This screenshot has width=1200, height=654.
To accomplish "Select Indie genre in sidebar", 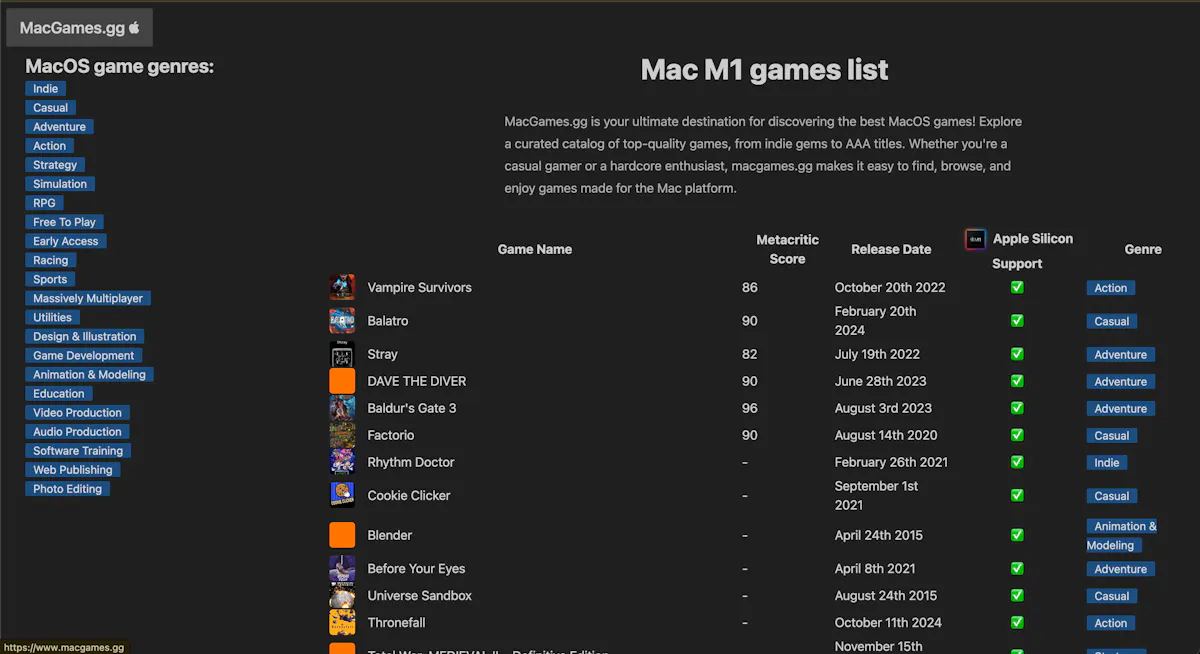I will pos(46,89).
